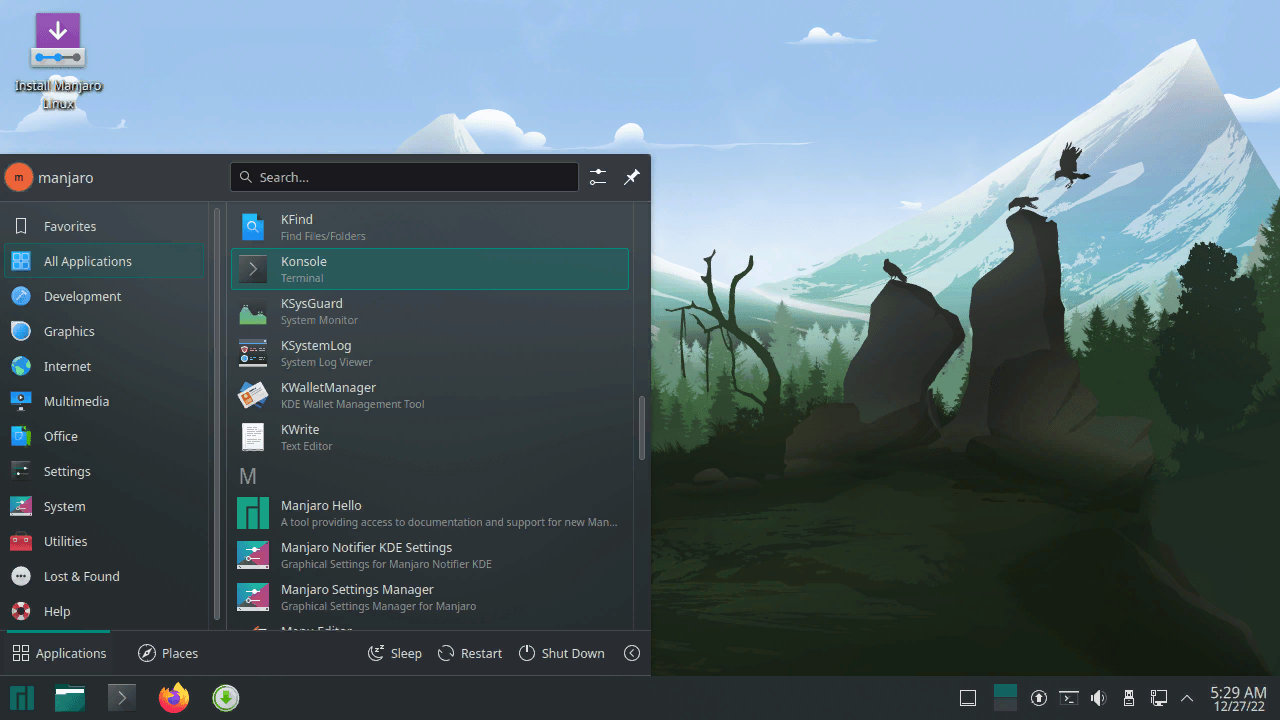Image resolution: width=1280 pixels, height=720 pixels.
Task: Open Lost & Found category
Action: tap(104, 576)
